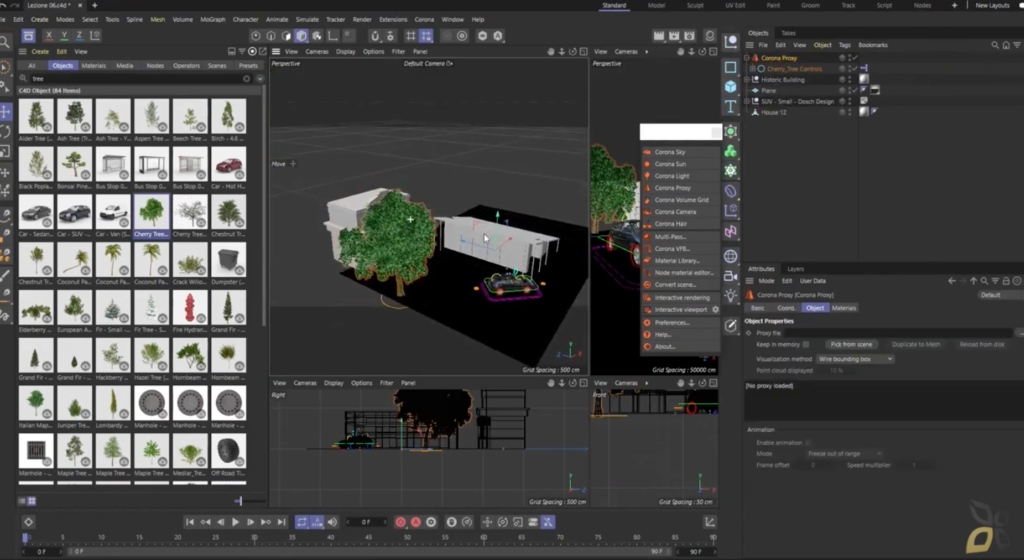The height and width of the screenshot is (560, 1024).
Task: Switch to the Takes tab
Action: pos(788,33)
